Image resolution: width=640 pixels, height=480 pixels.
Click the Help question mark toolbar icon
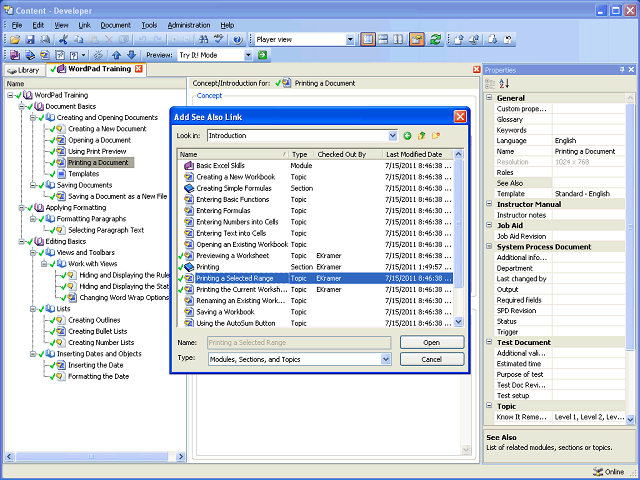(236, 39)
